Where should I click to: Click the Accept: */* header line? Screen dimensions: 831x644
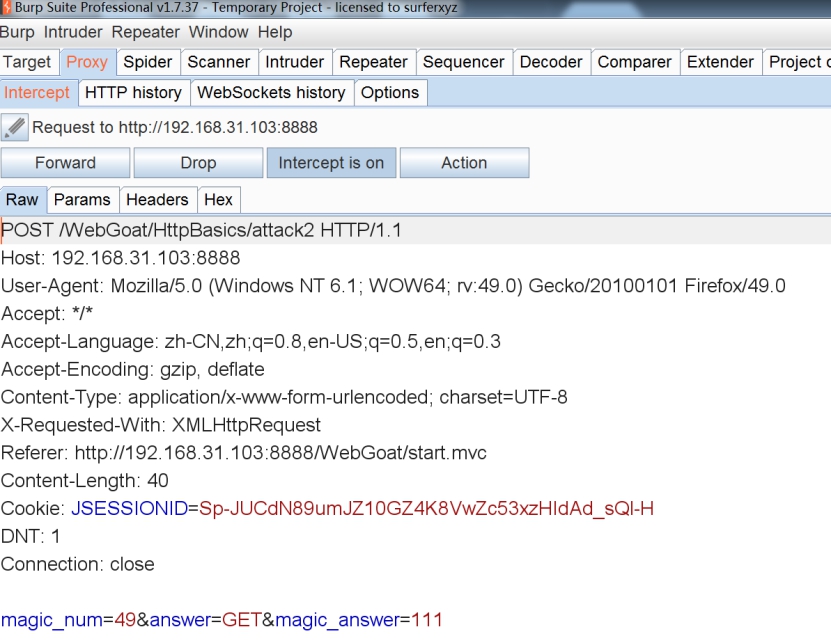tap(47, 314)
